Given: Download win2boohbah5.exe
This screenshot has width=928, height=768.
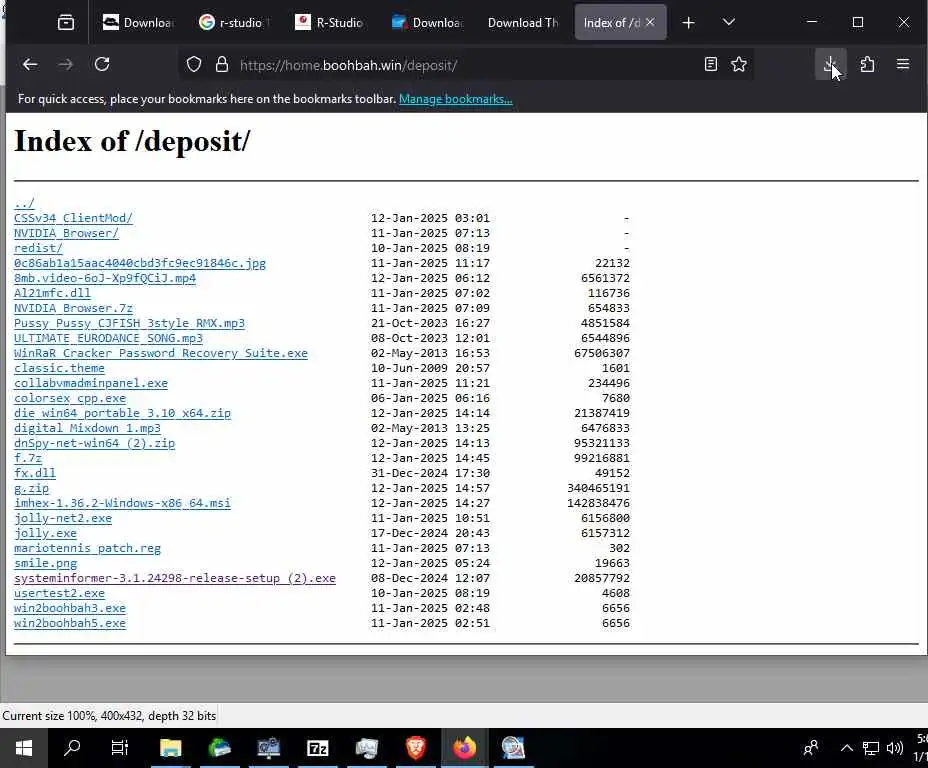Looking at the screenshot, I should [70, 623].
